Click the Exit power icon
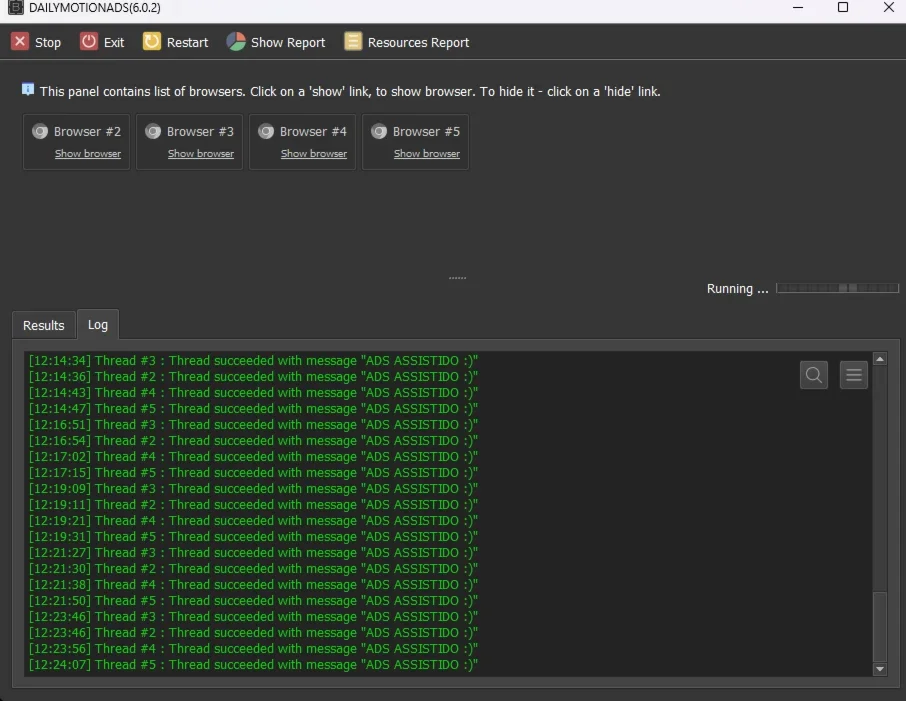The height and width of the screenshot is (701, 906). pyautogui.click(x=89, y=42)
